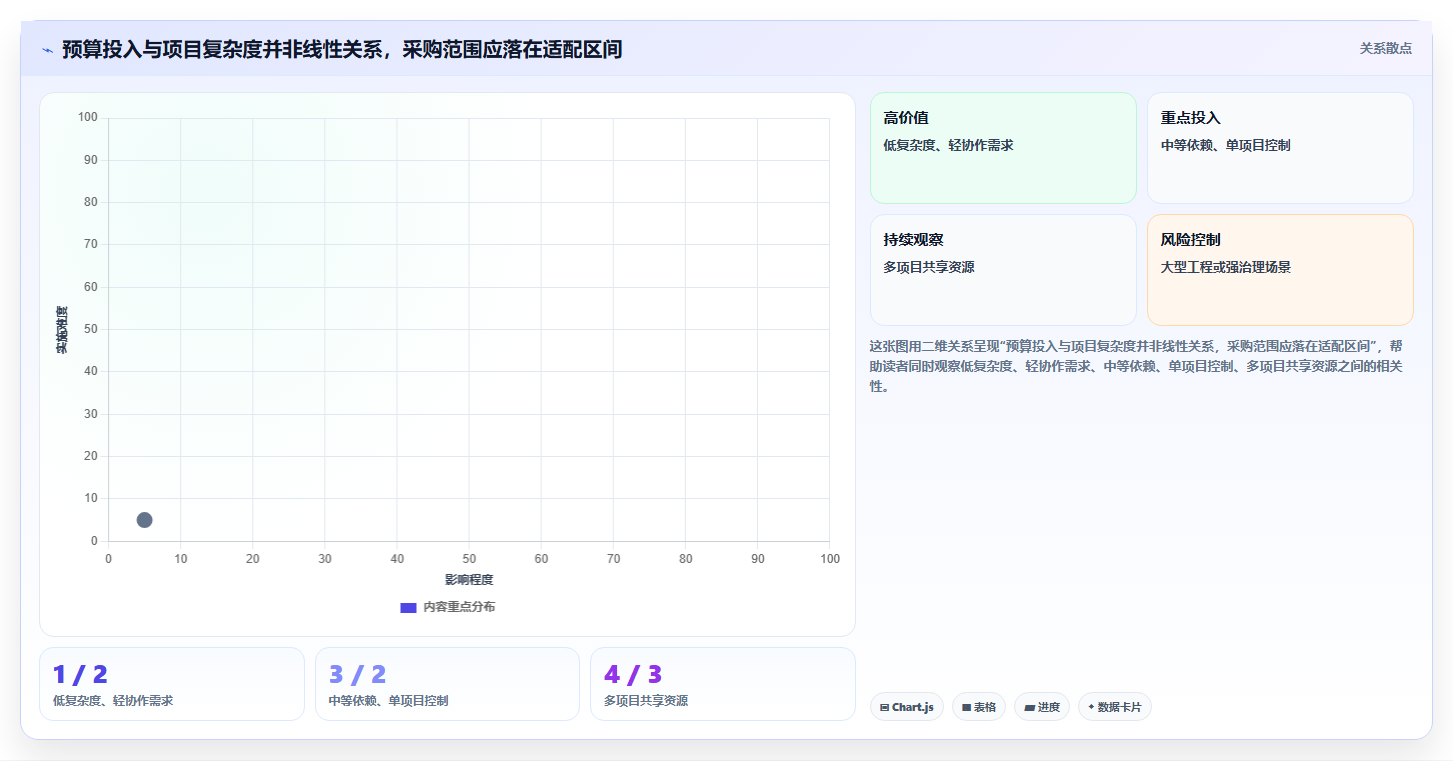Viewport: 1453px width, 761px height.
Task: Toggle the 内容重点分布 legend swatch
Action: (408, 607)
